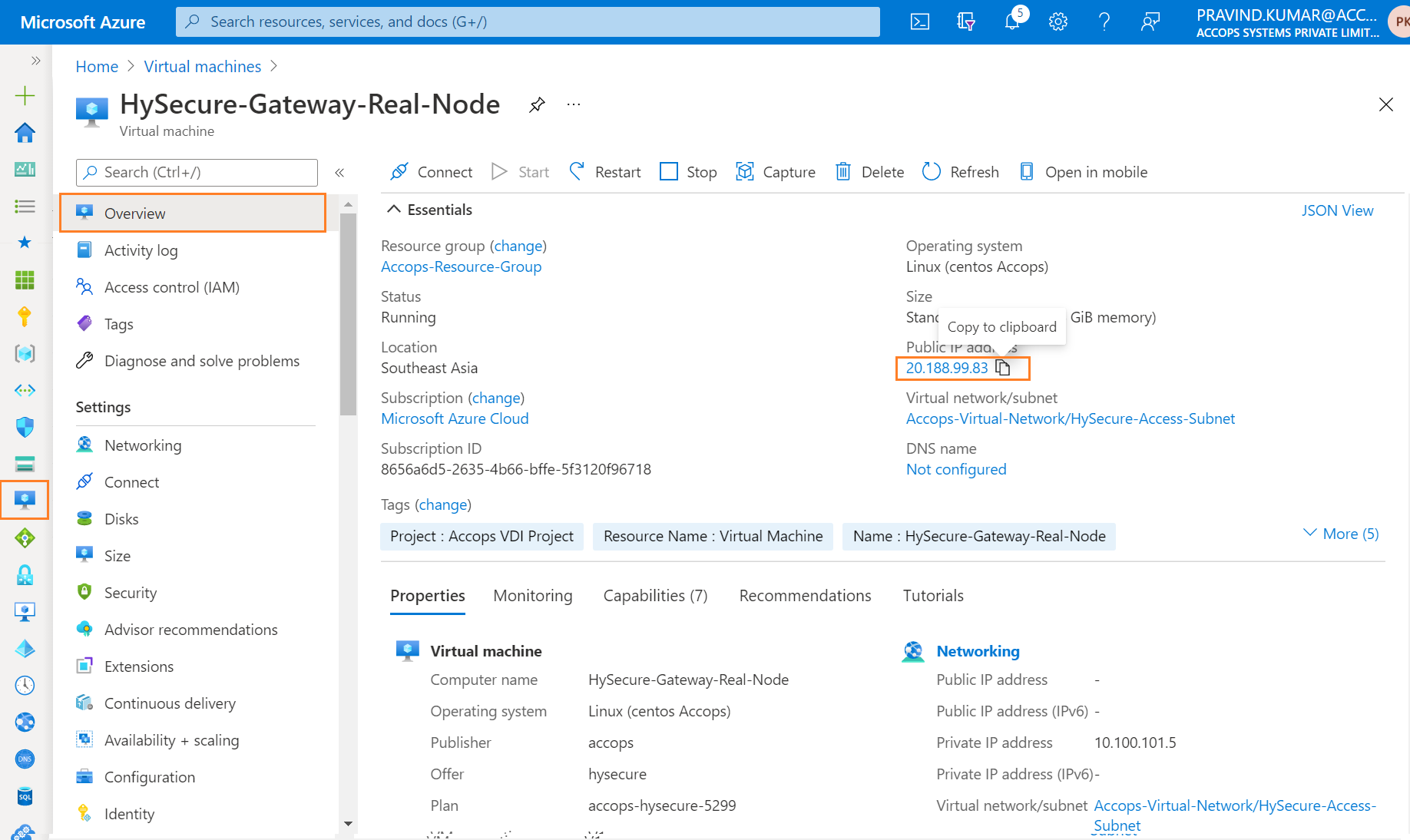Switch to Monitoring tab
The image size is (1410, 840).
point(533,596)
